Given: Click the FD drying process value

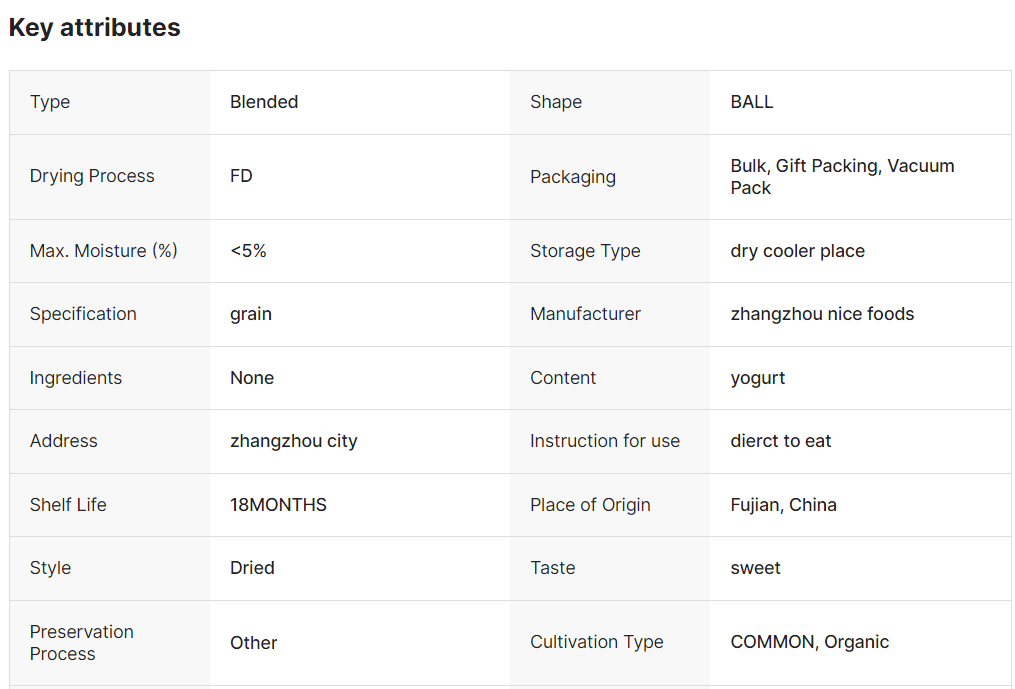Looking at the screenshot, I should [241, 176].
